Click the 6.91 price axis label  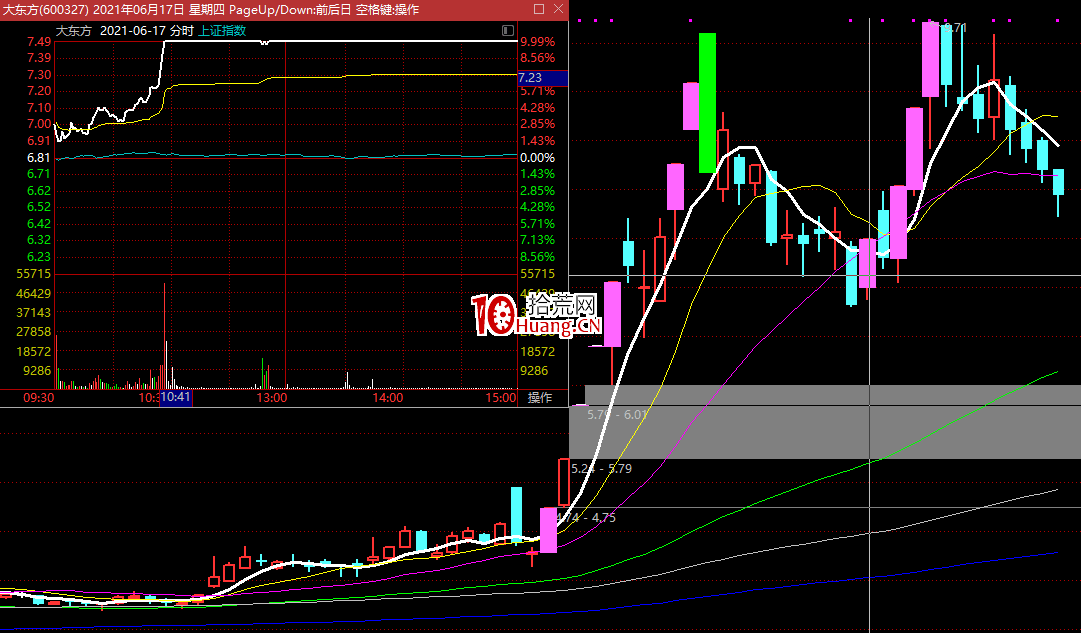39,141
